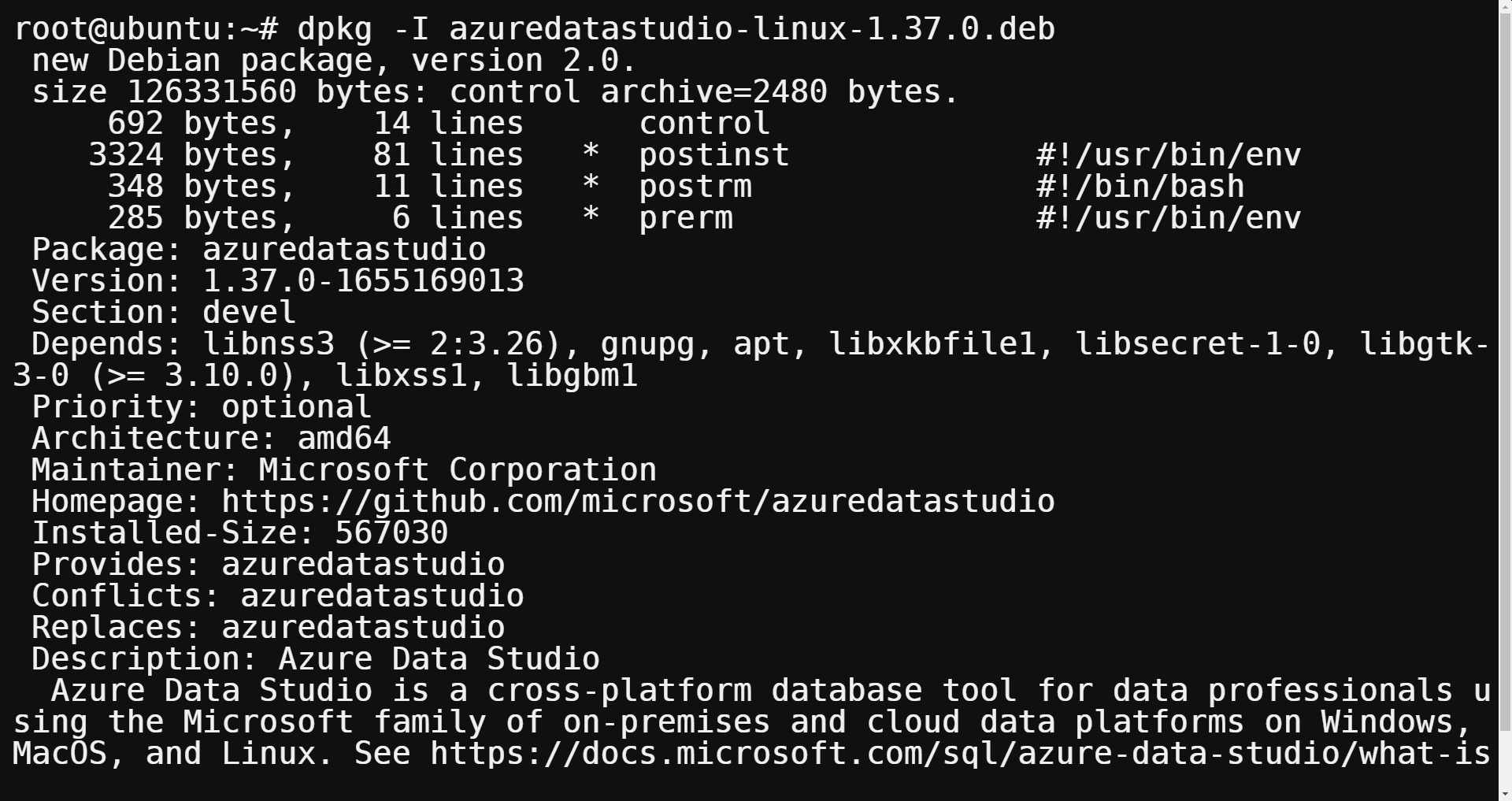Click the Maintainer Microsoft Corporation text
Viewport: 1512px width, 801px height.
[x=458, y=470]
